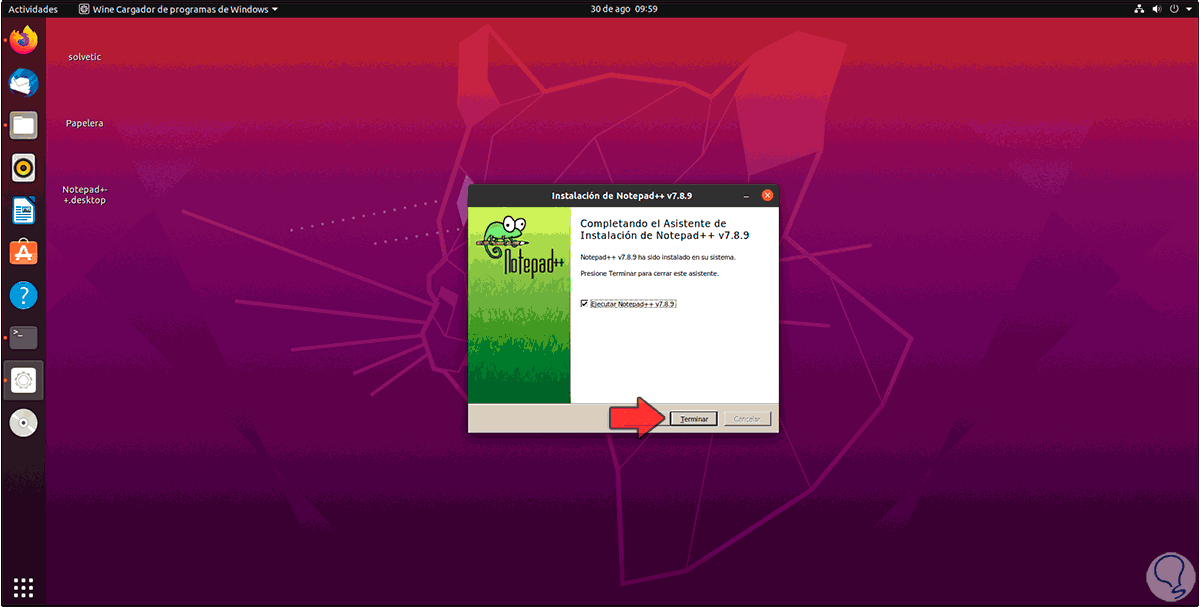Click Terminar to finish installation

coord(694,419)
